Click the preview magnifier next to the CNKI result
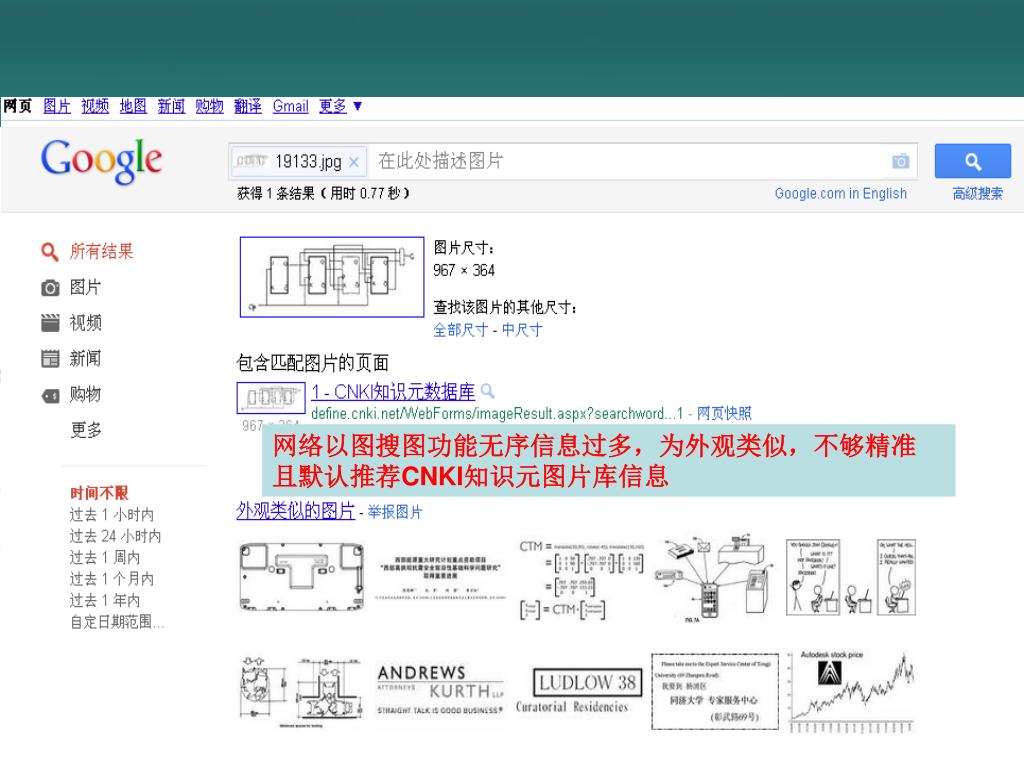 (x=487, y=391)
